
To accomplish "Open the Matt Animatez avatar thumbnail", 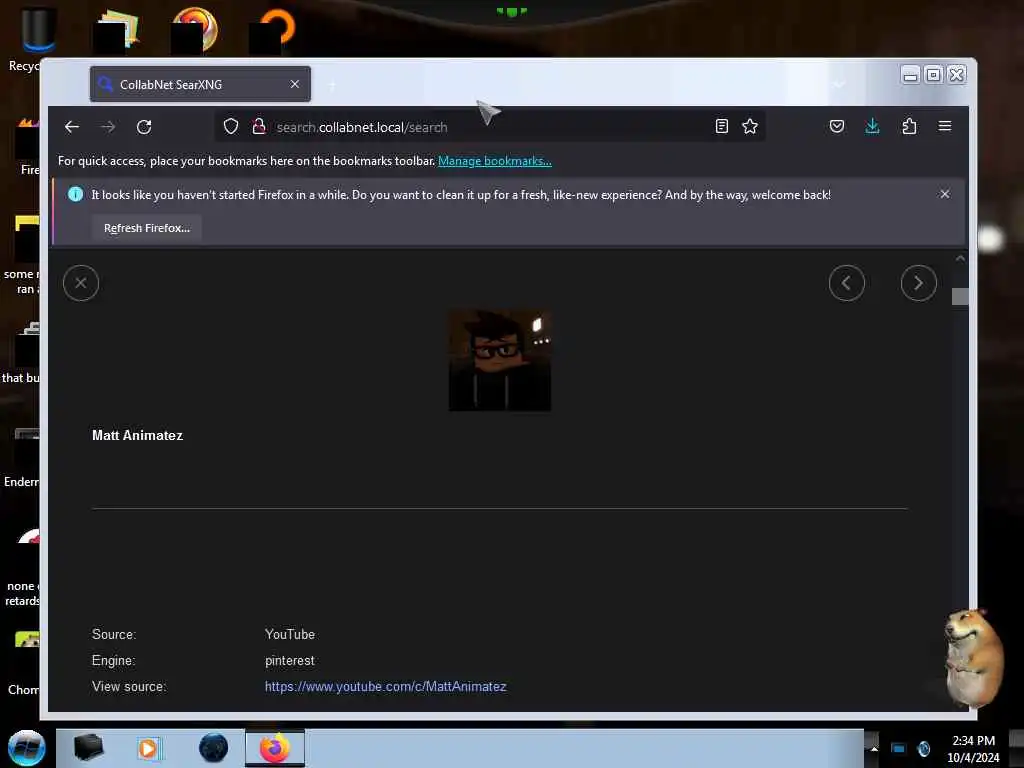I will coord(500,360).
